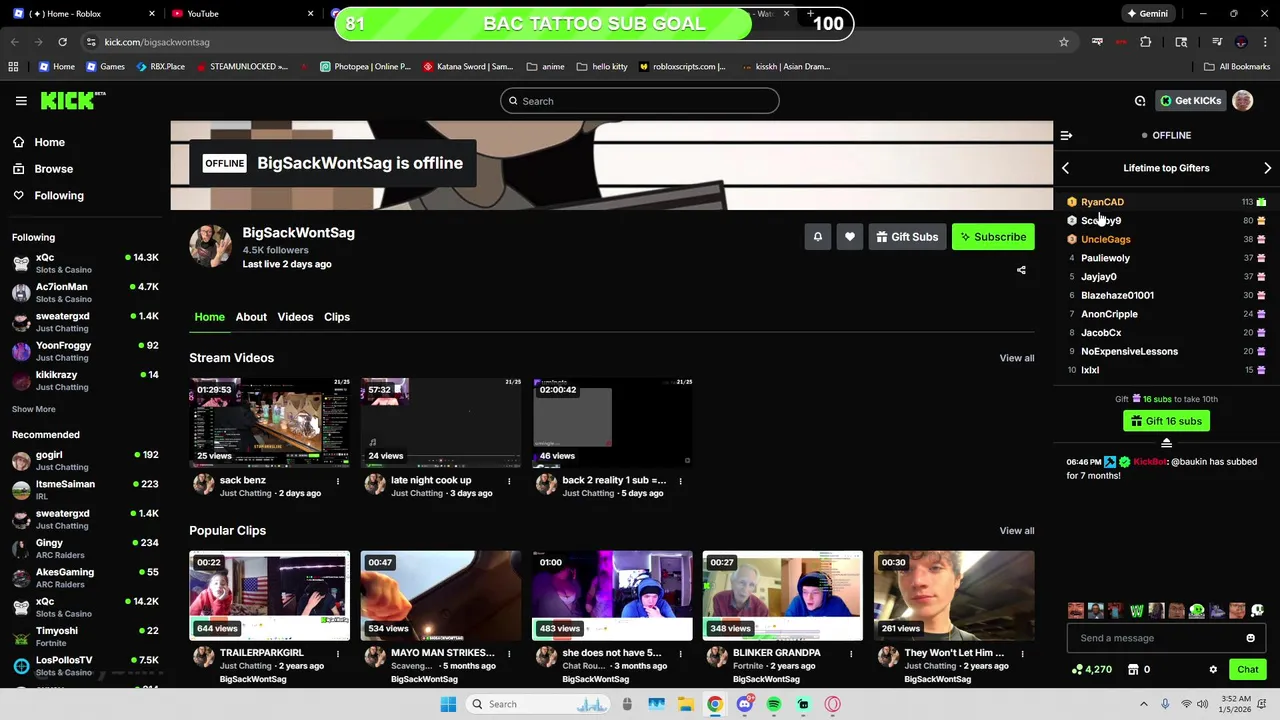Open options for sack benz video
The width and height of the screenshot is (1280, 720).
point(338,481)
